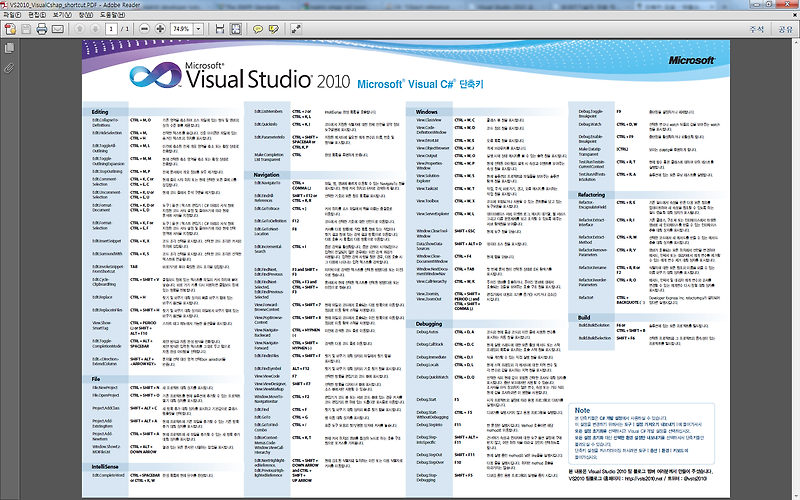Click the 'Refactor.Rename' entry

(592, 267)
